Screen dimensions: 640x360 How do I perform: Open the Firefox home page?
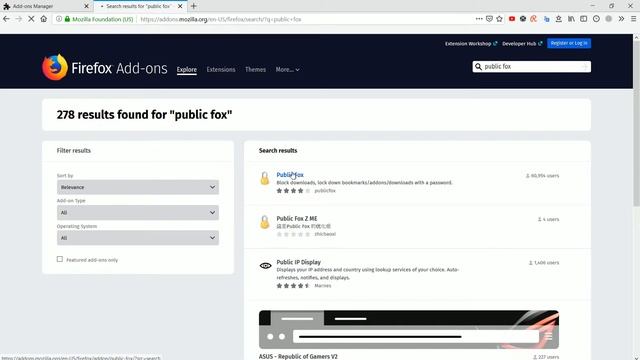[x=44, y=19]
